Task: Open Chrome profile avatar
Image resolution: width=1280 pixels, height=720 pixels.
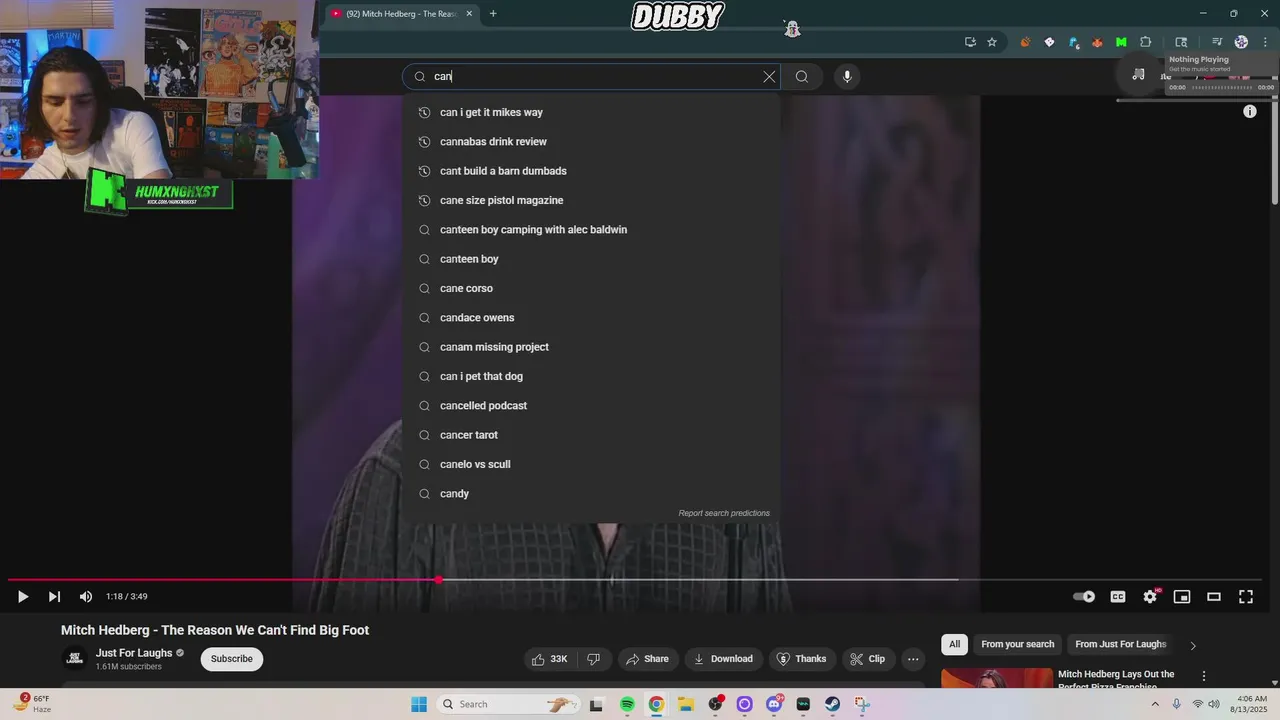Action: [x=1241, y=42]
